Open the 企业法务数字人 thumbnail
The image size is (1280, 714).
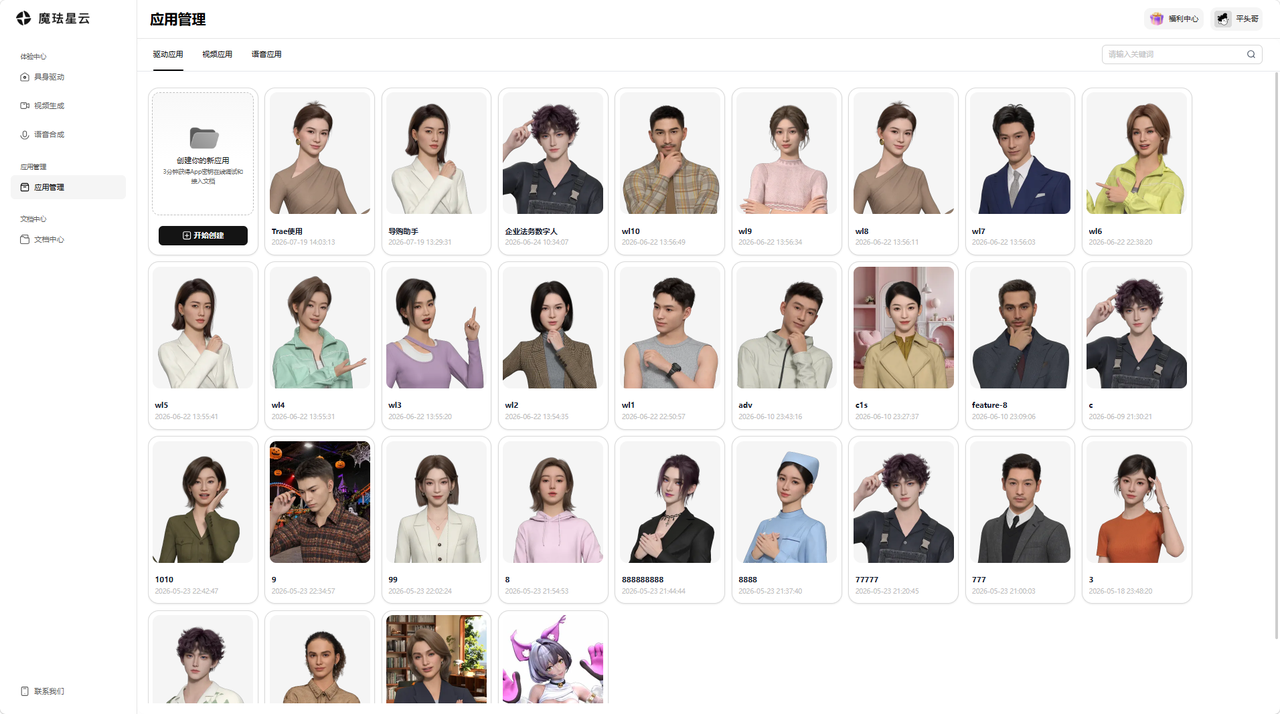[553, 153]
